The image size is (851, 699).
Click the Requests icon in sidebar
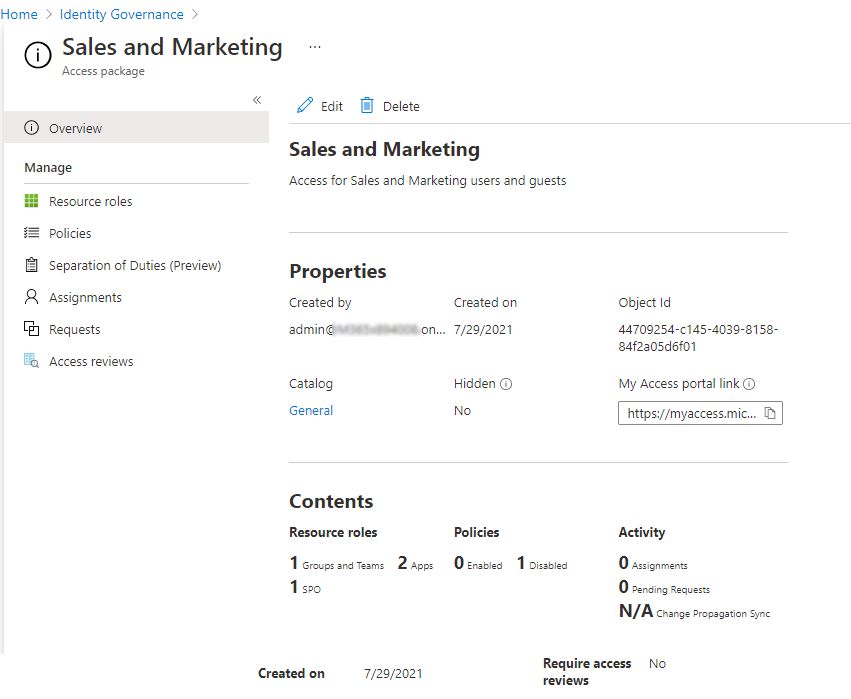point(31,329)
